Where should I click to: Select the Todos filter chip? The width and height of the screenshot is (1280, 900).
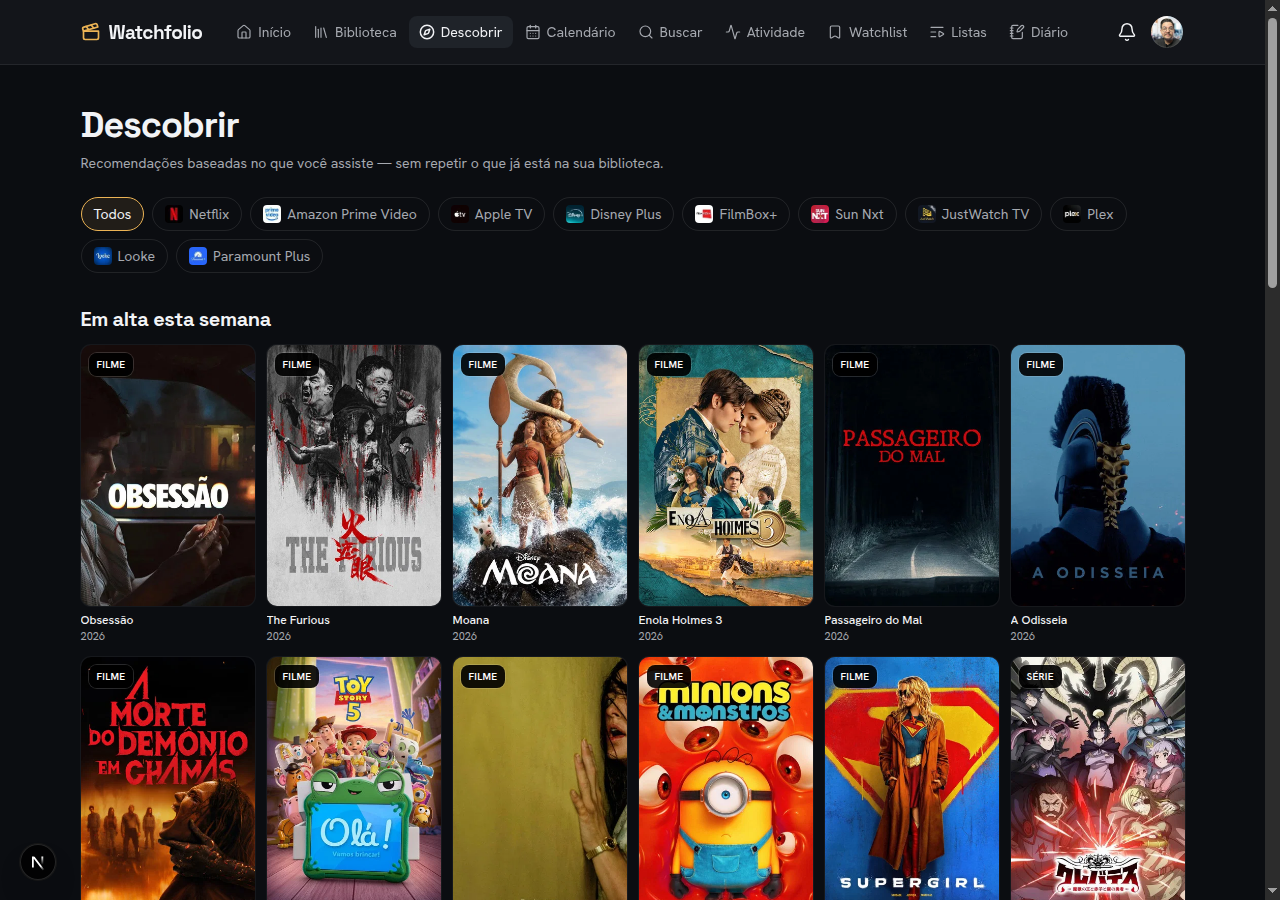click(x=112, y=214)
